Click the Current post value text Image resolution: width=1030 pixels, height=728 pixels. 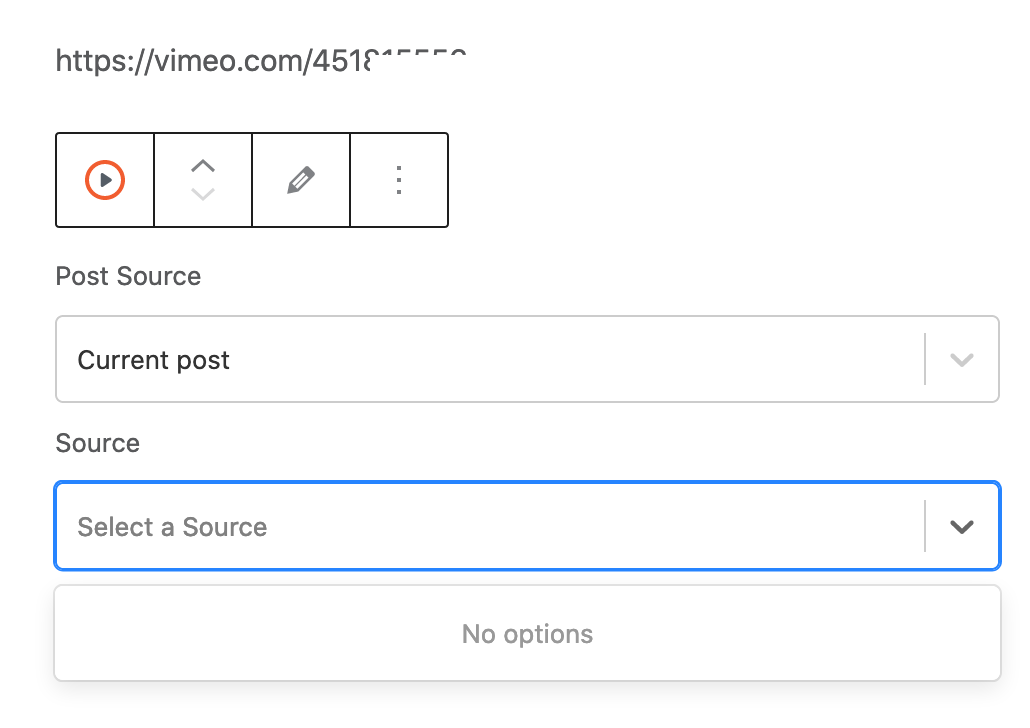[x=154, y=360]
